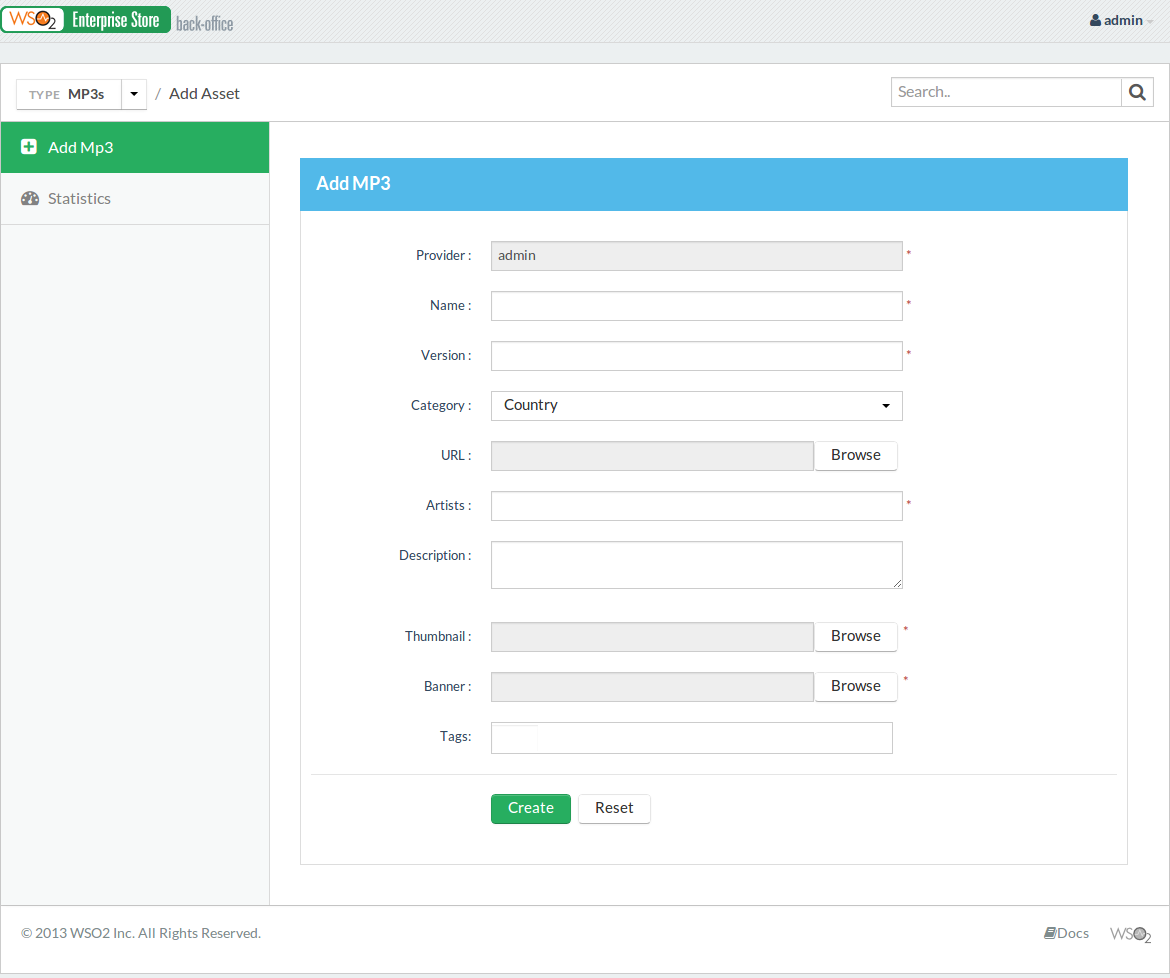Click the WSO2 logo in the footer
This screenshot has height=978, width=1170.
(1130, 934)
